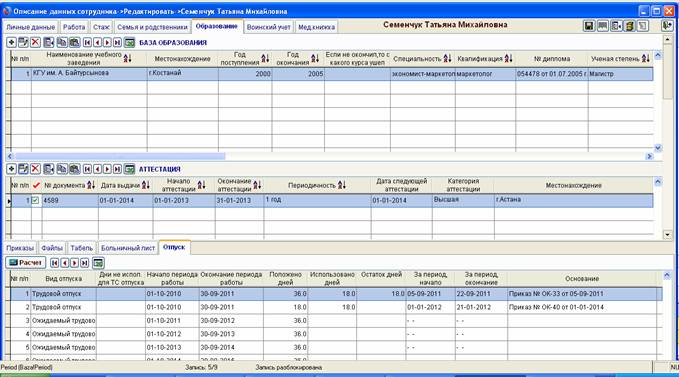Screen dimensions: 679x377
Task: Go to next record in БАЗА ОБРАЗОВАНИЯ
Action: [x=107, y=42]
